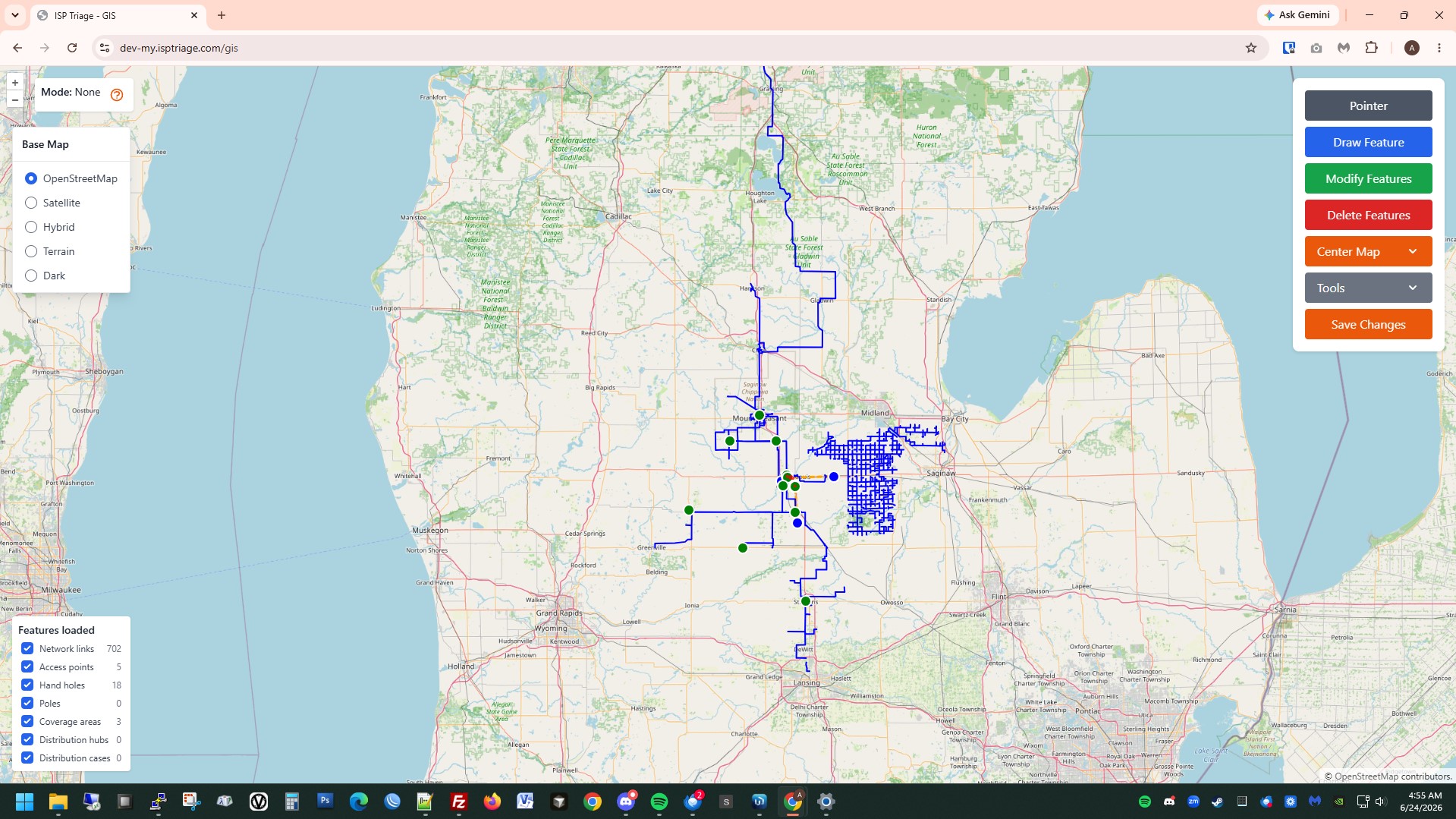Expand the Center Map dropdown
1456x819 pixels.
1368,251
